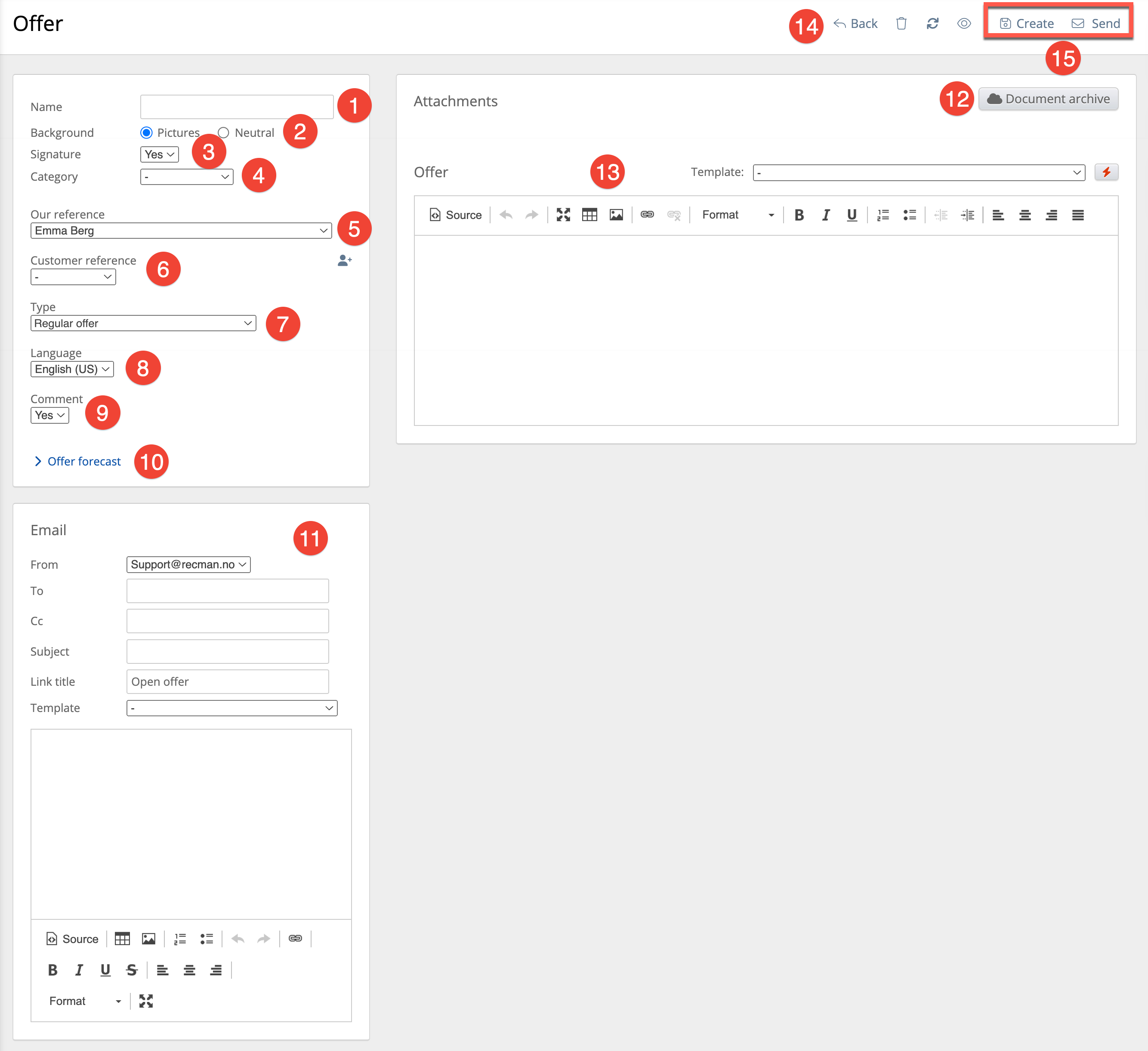Screen dimensions: 1148x1051
Task: Open the Format menu in Email editor
Action: click(x=85, y=1001)
